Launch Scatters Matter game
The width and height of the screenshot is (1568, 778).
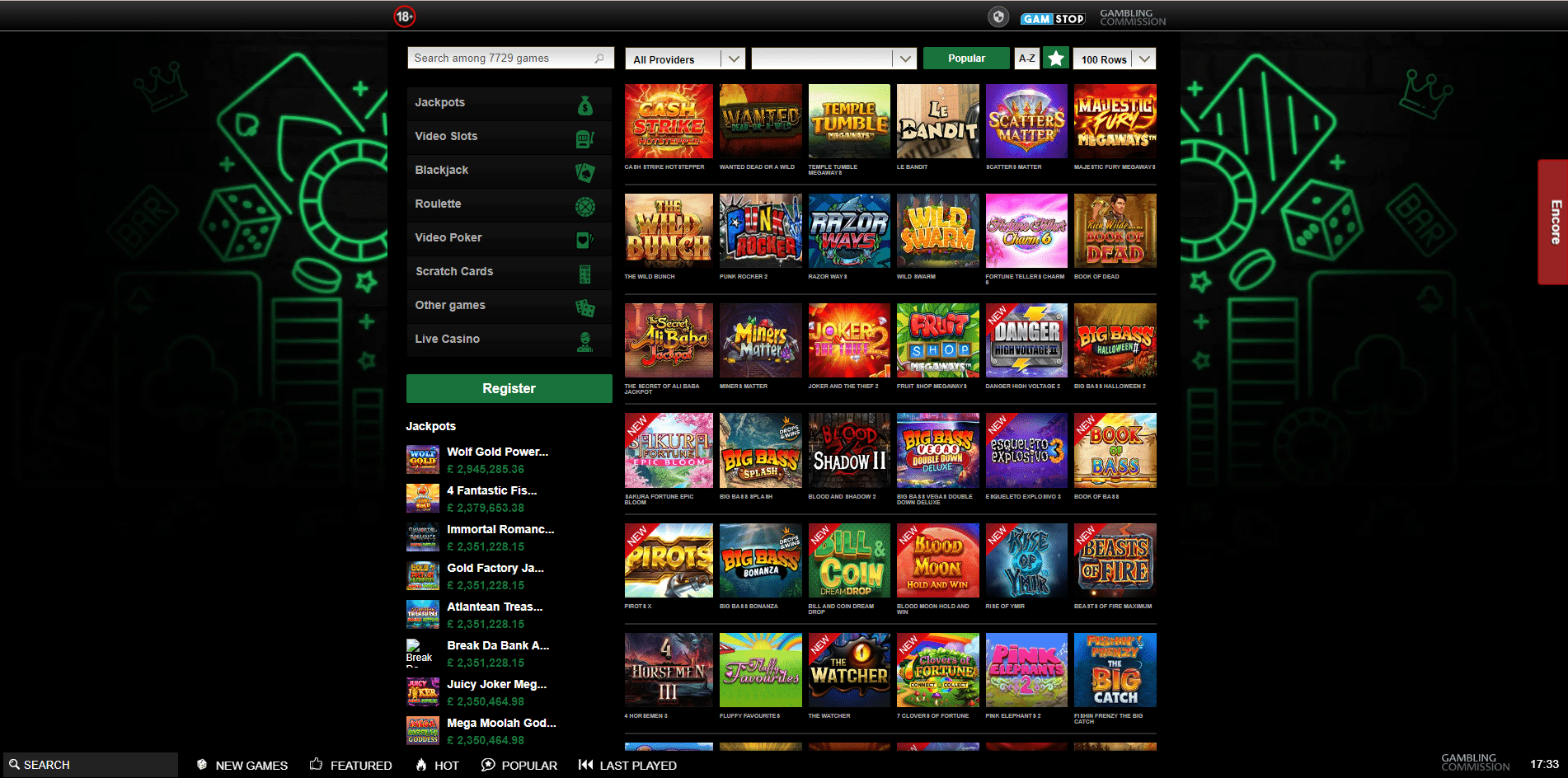(1026, 121)
